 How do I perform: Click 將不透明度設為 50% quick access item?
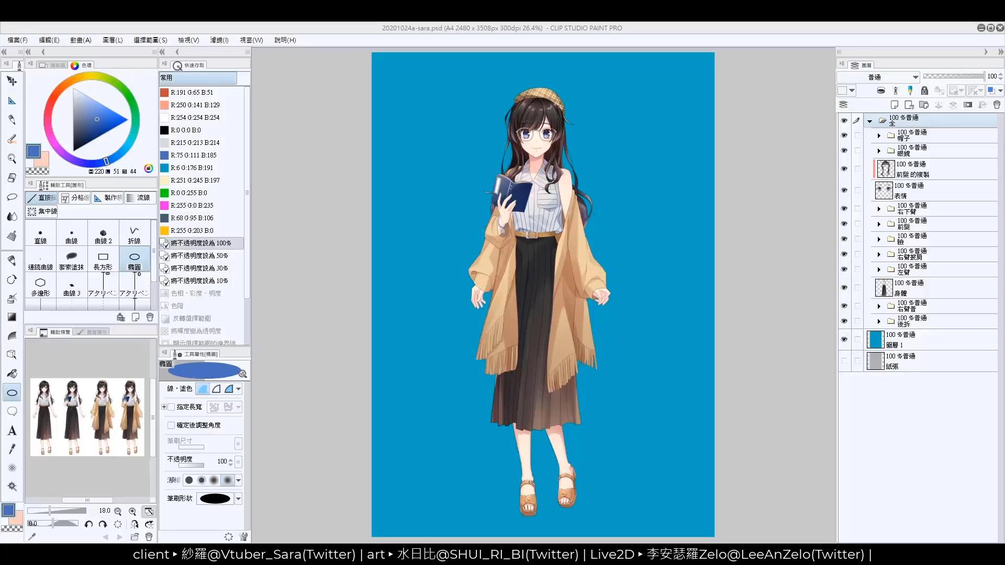(x=201, y=256)
